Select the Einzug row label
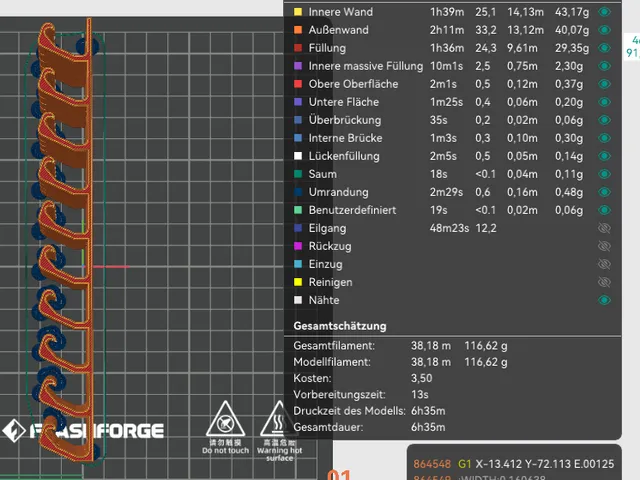Image resolution: width=640 pixels, height=480 pixels. click(x=325, y=264)
